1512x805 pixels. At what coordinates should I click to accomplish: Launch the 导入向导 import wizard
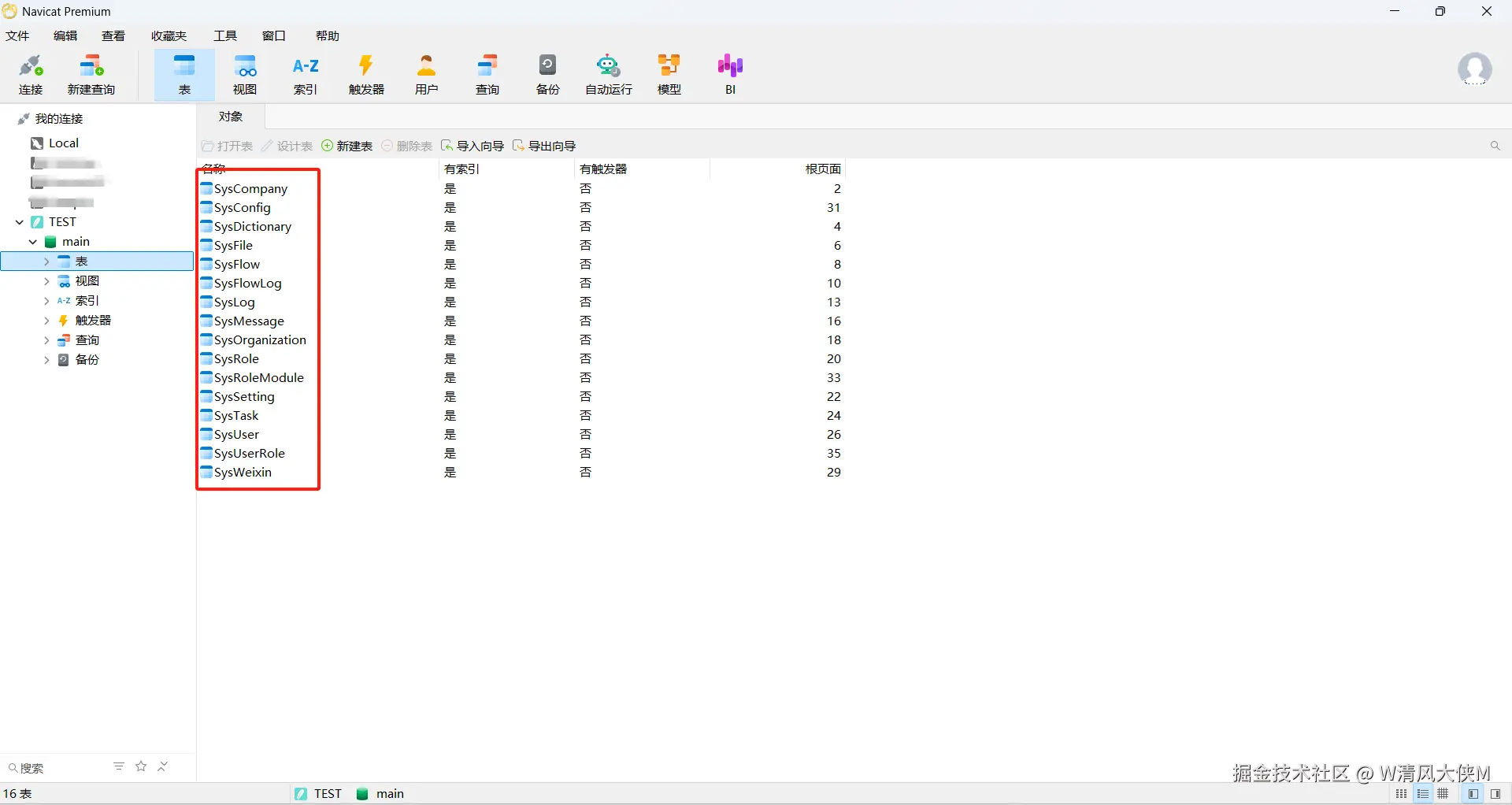[472, 147]
